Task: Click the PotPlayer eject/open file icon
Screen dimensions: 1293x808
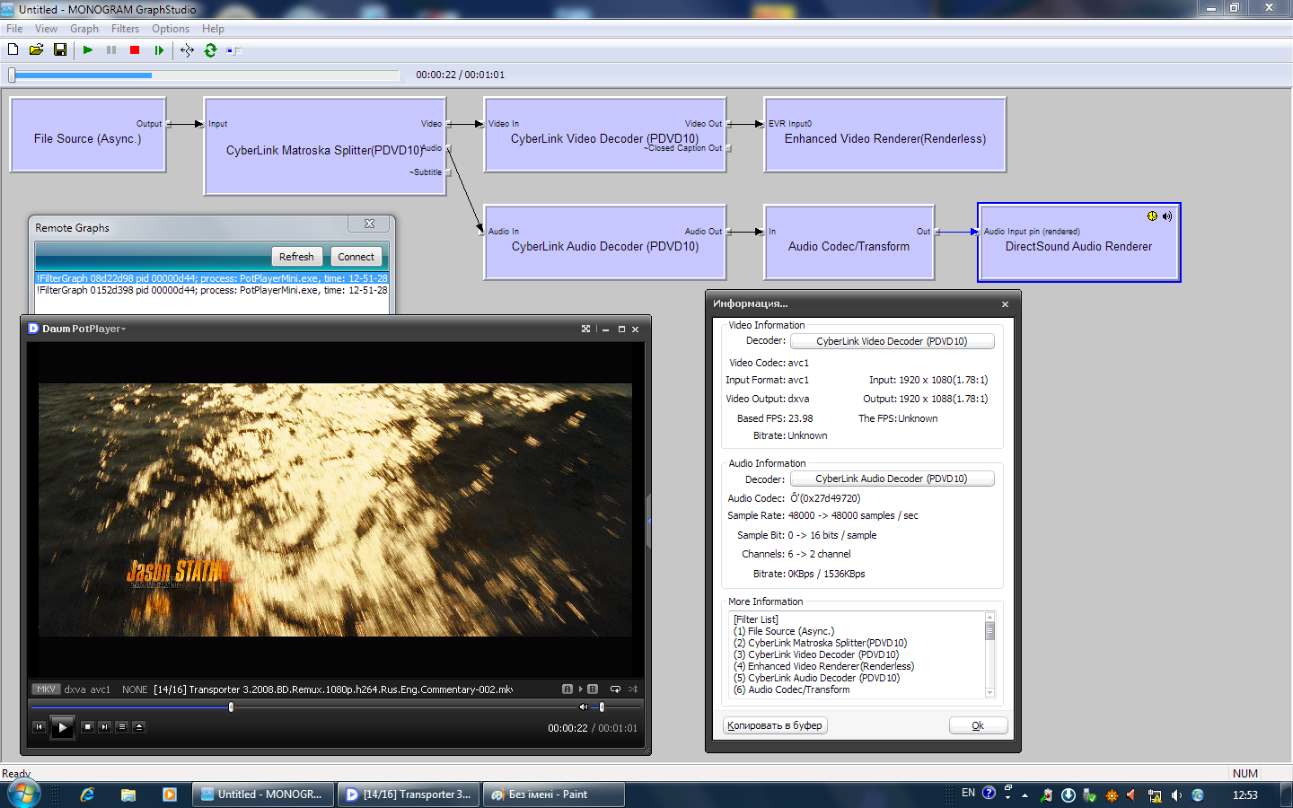Action: [138, 727]
